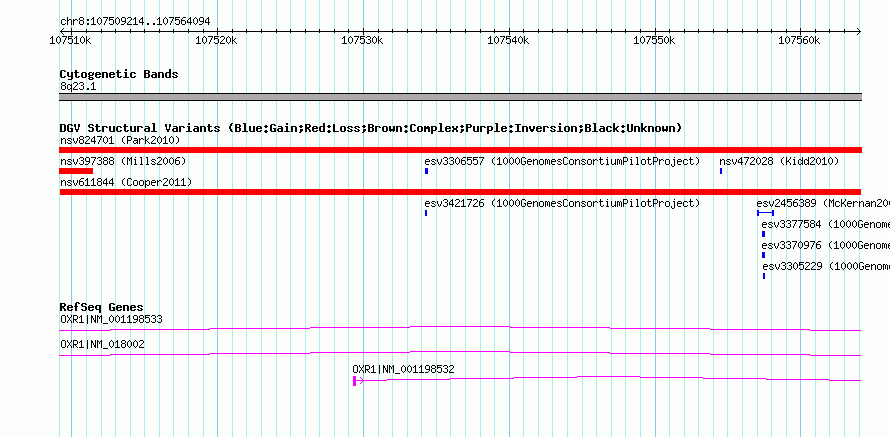Click the 107560k ruler tick label

point(799,41)
